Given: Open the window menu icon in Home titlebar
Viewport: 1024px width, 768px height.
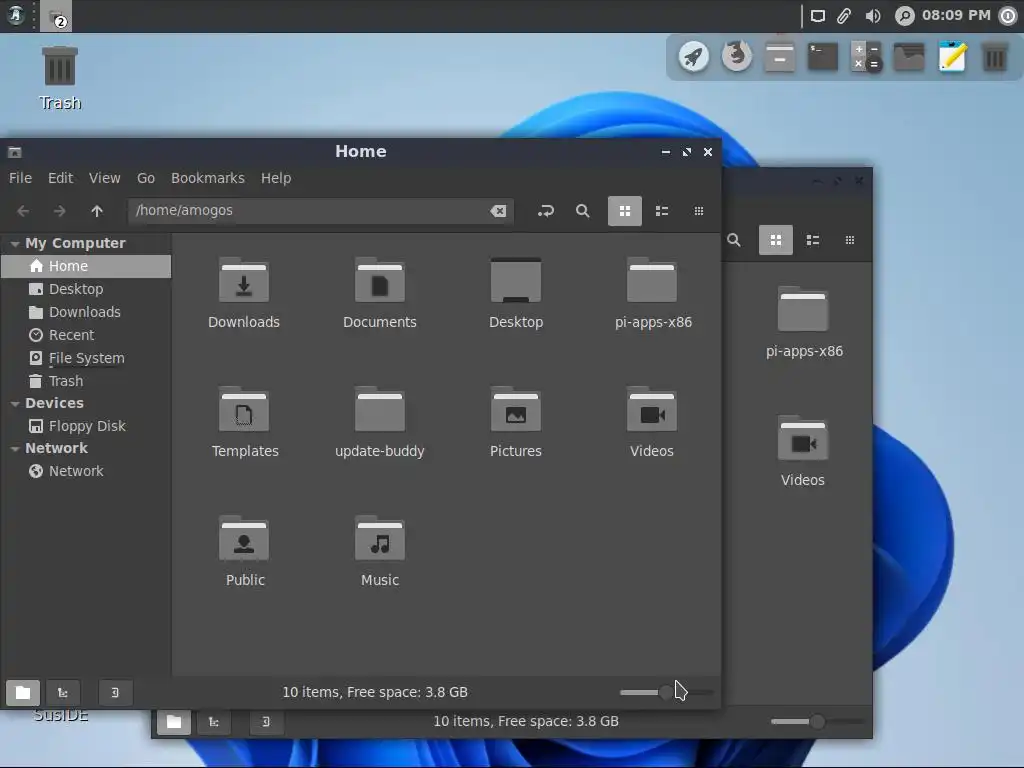Looking at the screenshot, I should (14, 152).
